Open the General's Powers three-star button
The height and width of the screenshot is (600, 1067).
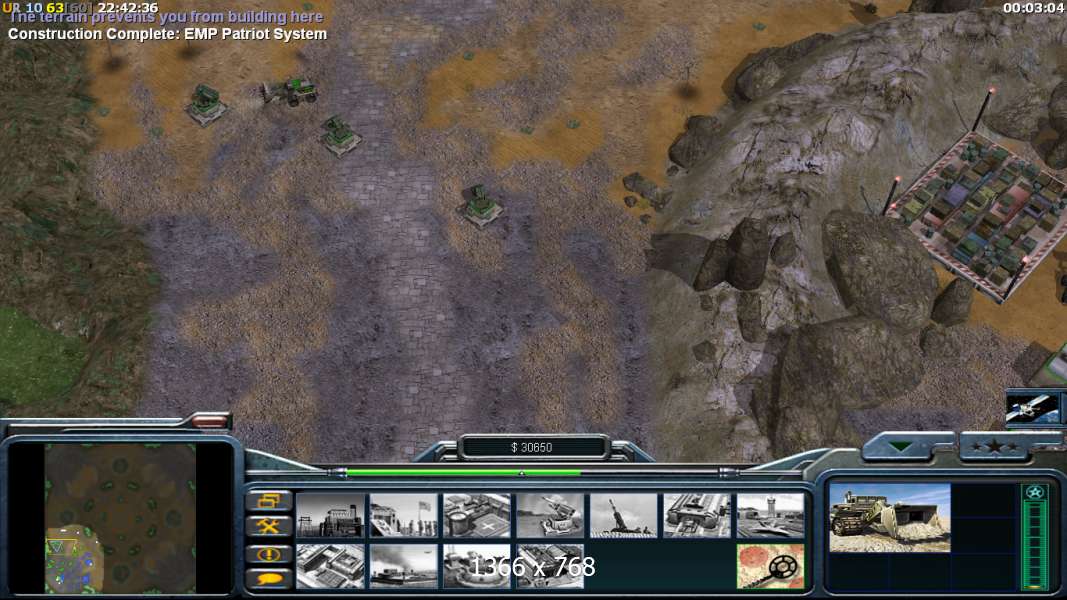point(995,447)
